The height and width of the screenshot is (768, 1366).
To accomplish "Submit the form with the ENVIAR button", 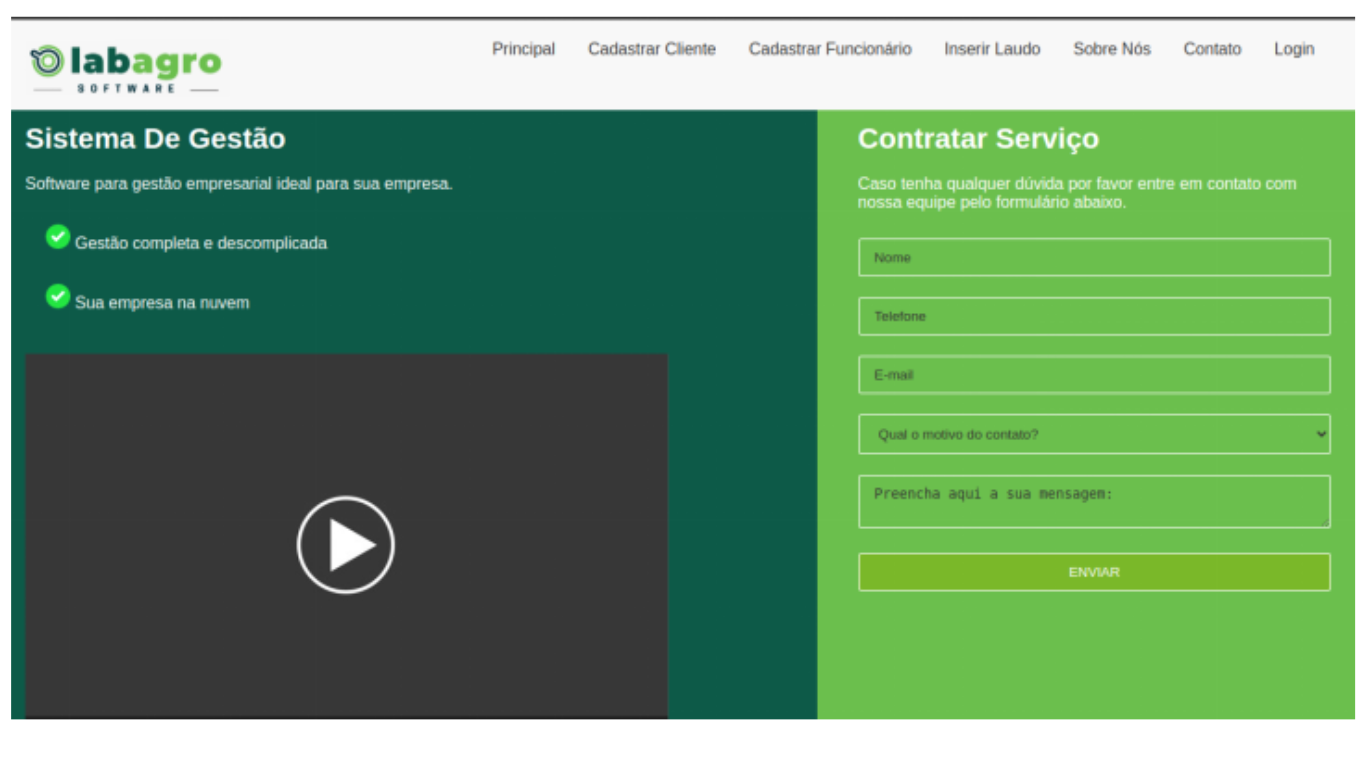I will pos(1094,571).
